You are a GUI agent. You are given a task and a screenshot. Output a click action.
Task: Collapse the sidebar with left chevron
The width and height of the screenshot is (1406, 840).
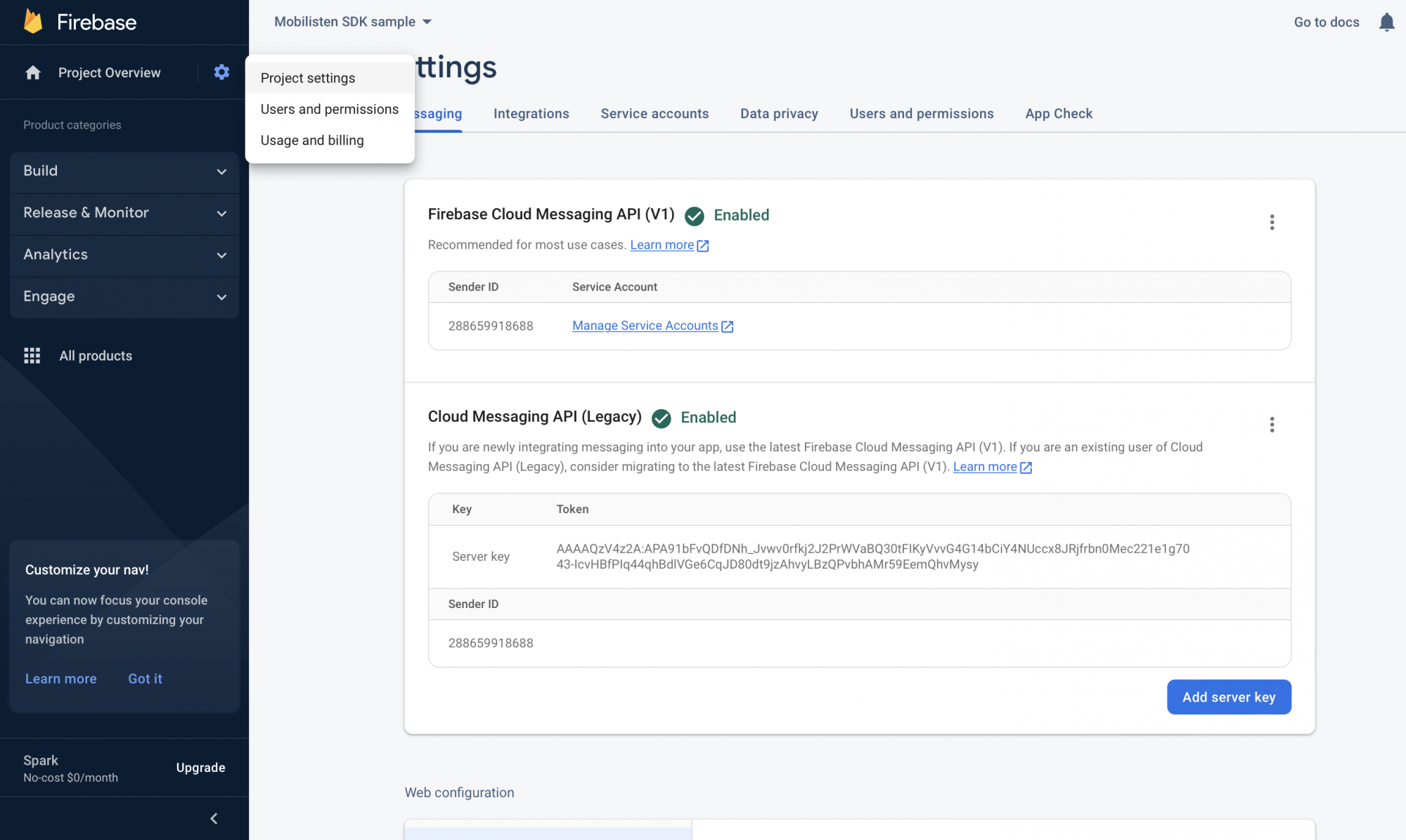point(214,818)
